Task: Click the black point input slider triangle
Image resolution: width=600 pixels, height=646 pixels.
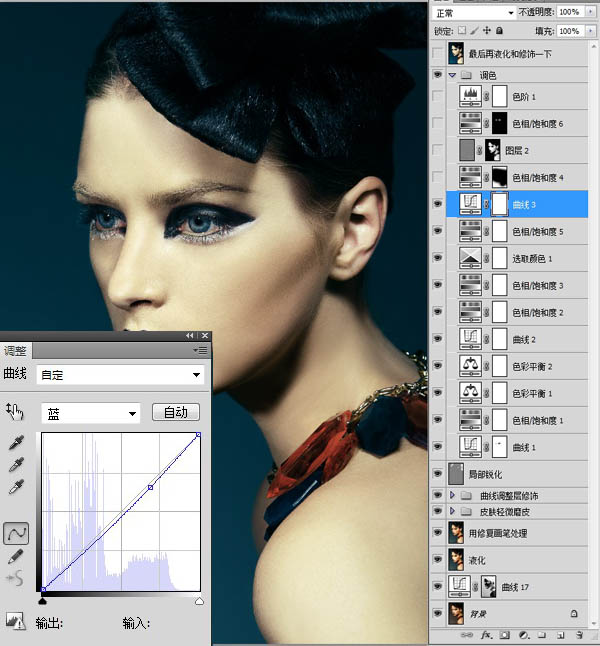Action: [x=42, y=602]
